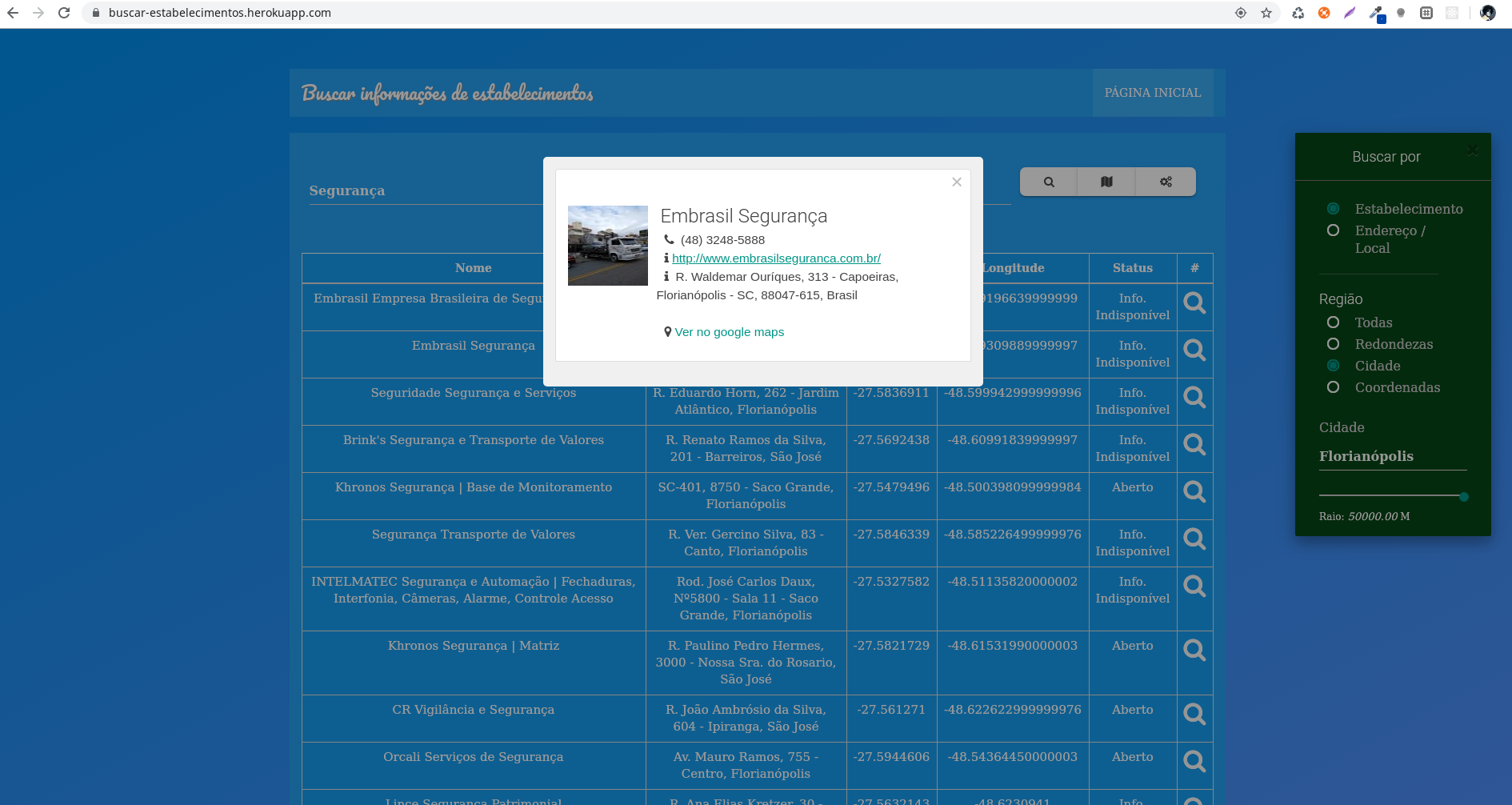The image size is (1512, 805).
Task: Click the Status column header
Action: click(1133, 268)
